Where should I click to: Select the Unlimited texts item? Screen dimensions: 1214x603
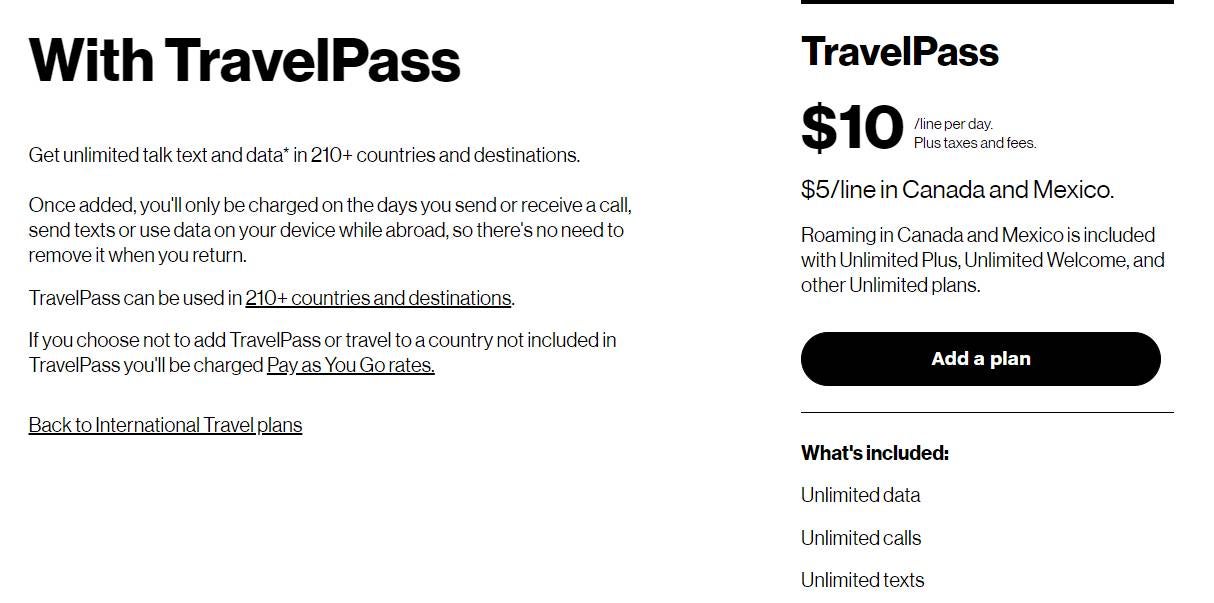[x=862, y=580]
